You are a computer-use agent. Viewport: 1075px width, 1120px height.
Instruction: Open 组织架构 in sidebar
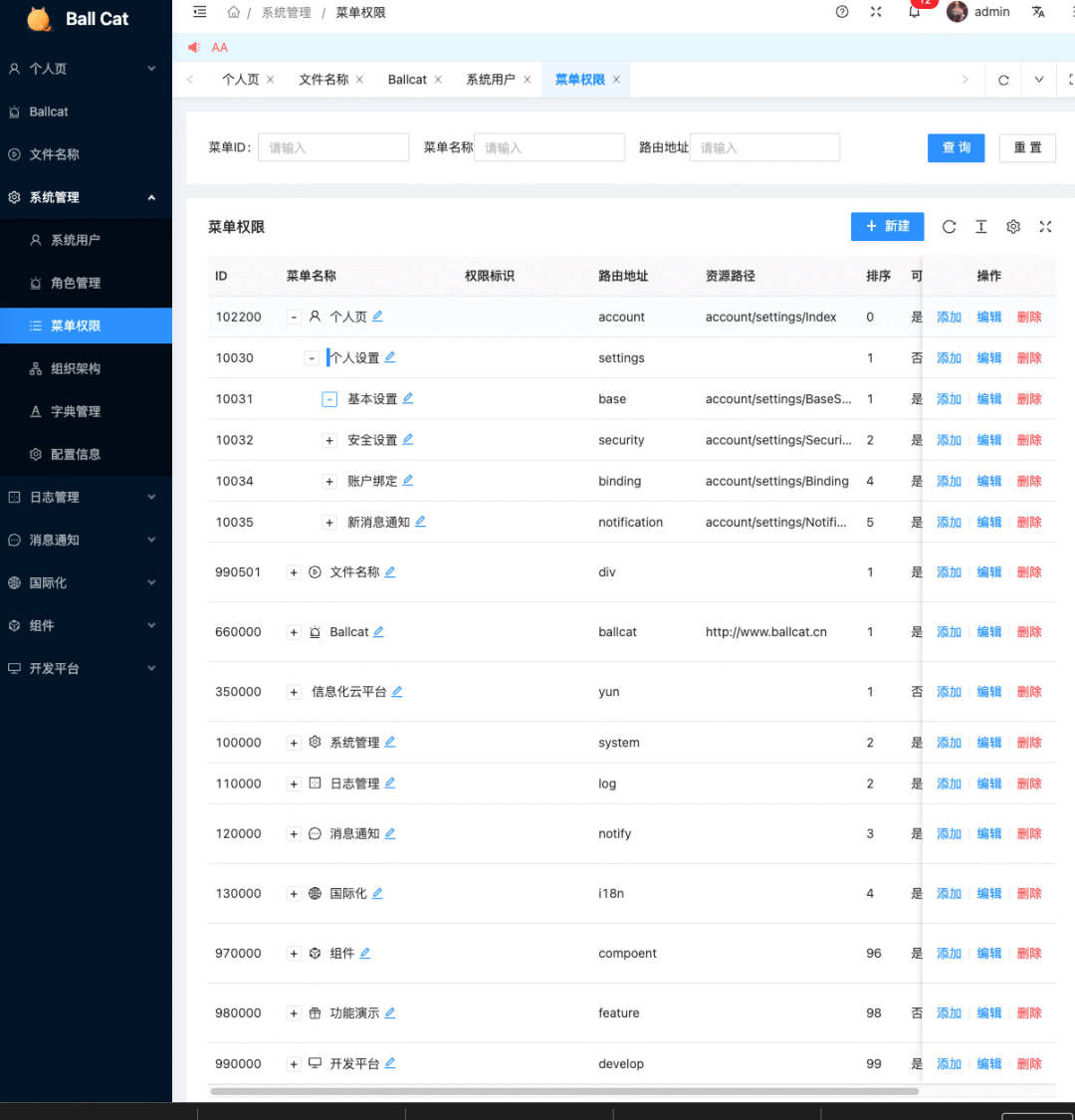click(86, 368)
